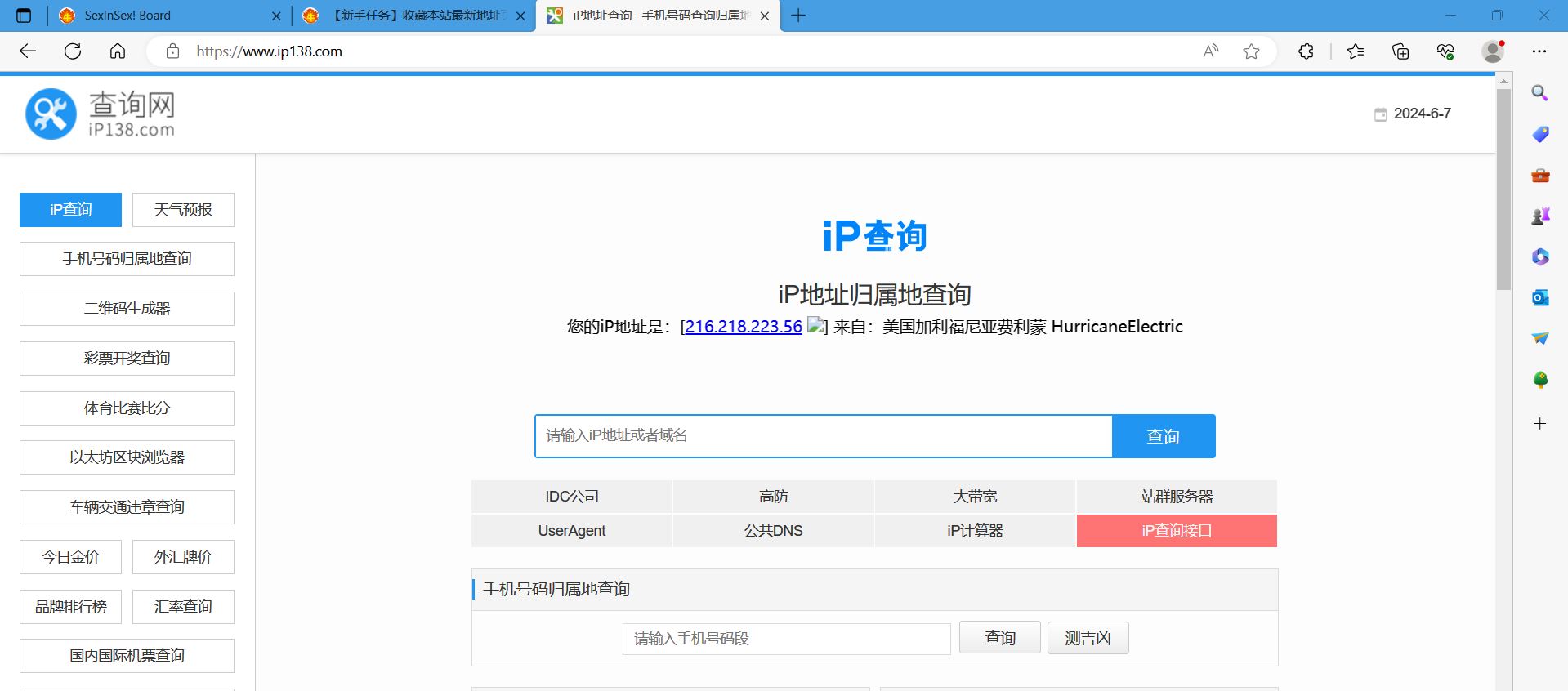The width and height of the screenshot is (1568, 691).
Task: Select iP查询 in left menu
Action: 70,210
